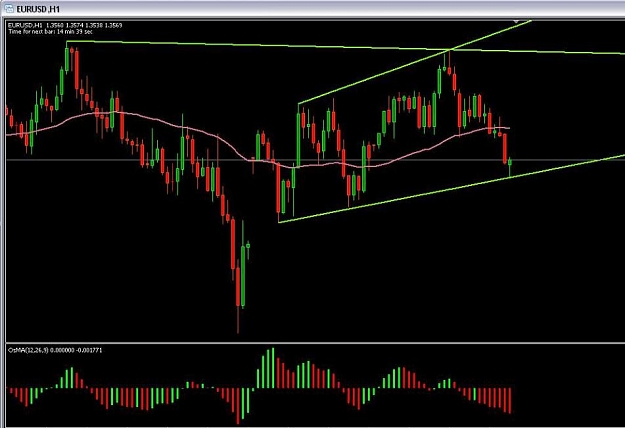Viewport: 625px width, 428px height.
Task: Select the EURUSD,H1 price info line inside chart
Action: point(65,25)
